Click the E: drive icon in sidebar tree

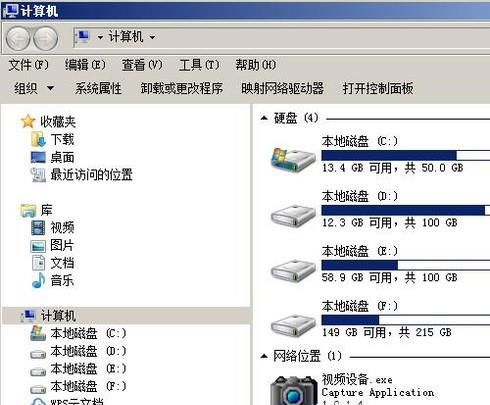point(38,371)
